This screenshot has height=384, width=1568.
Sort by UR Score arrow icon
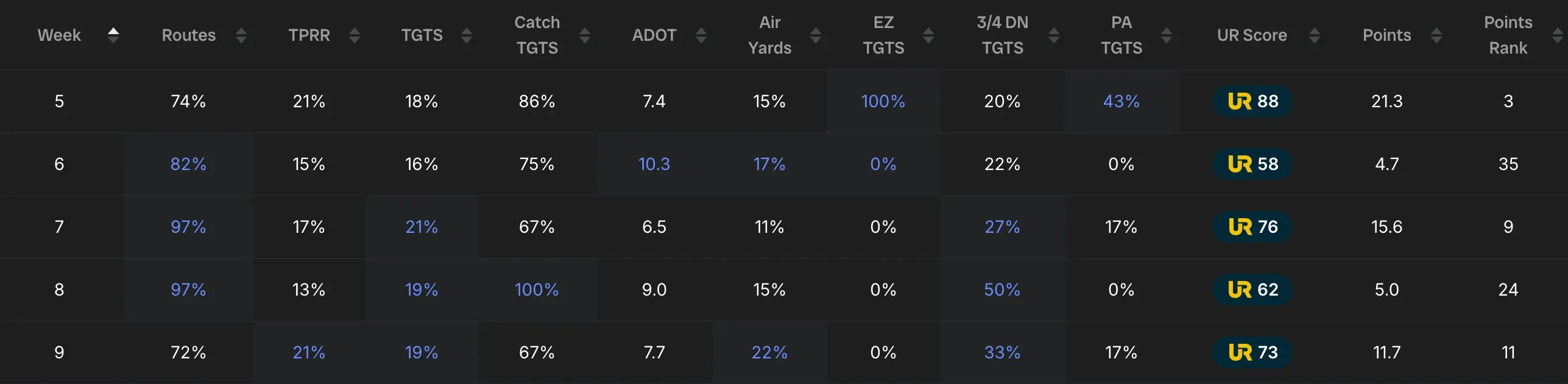1315,35
